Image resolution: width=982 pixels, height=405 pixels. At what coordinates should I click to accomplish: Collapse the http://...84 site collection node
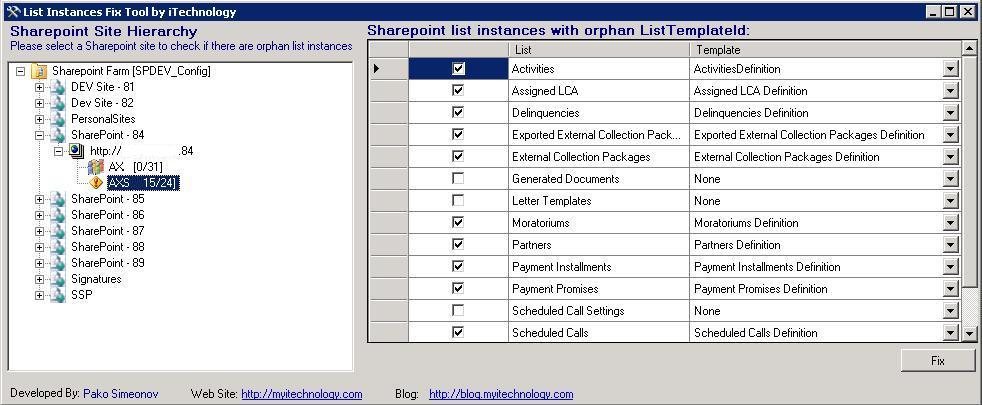tap(59, 151)
